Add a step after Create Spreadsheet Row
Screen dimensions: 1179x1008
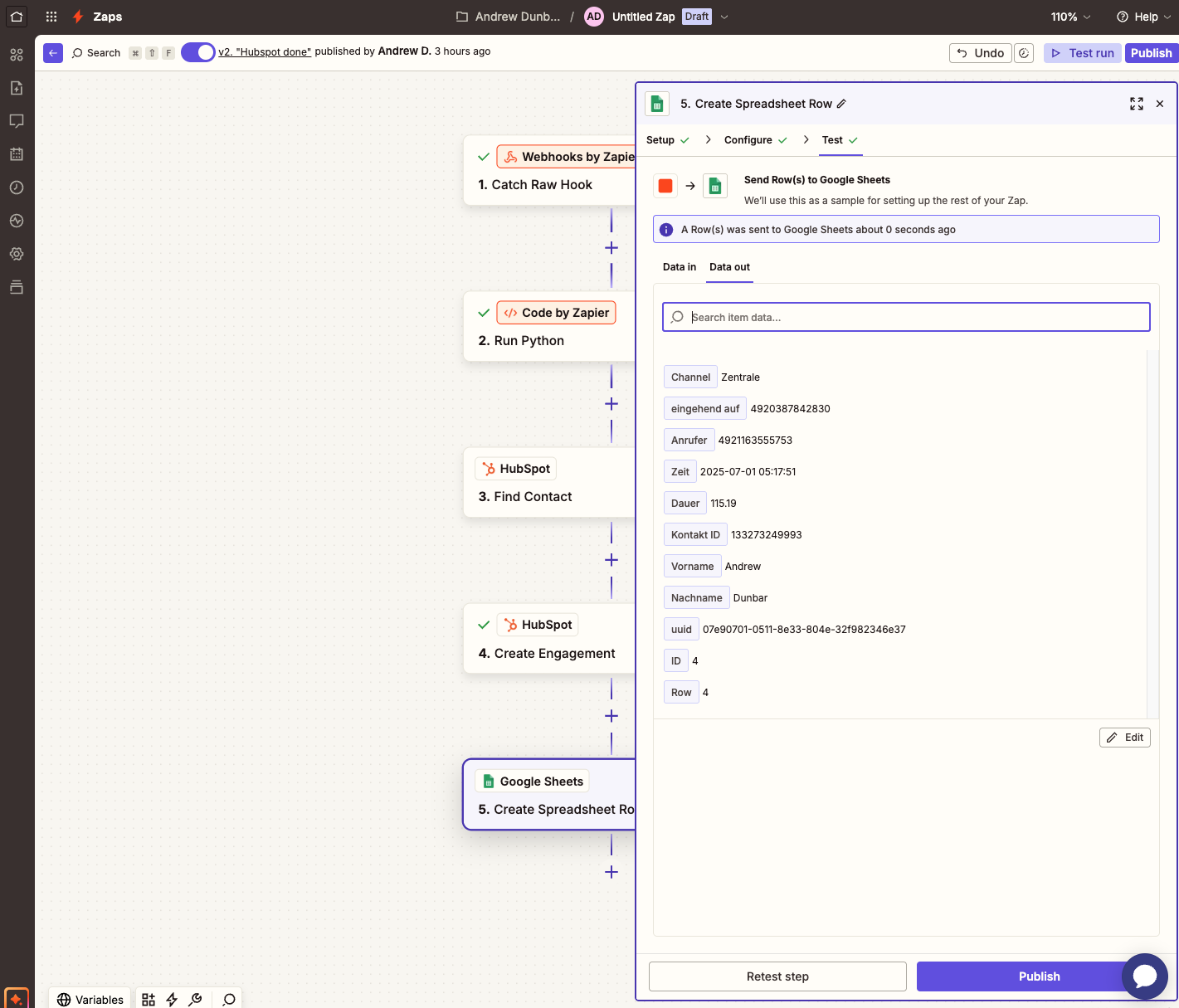pos(611,872)
